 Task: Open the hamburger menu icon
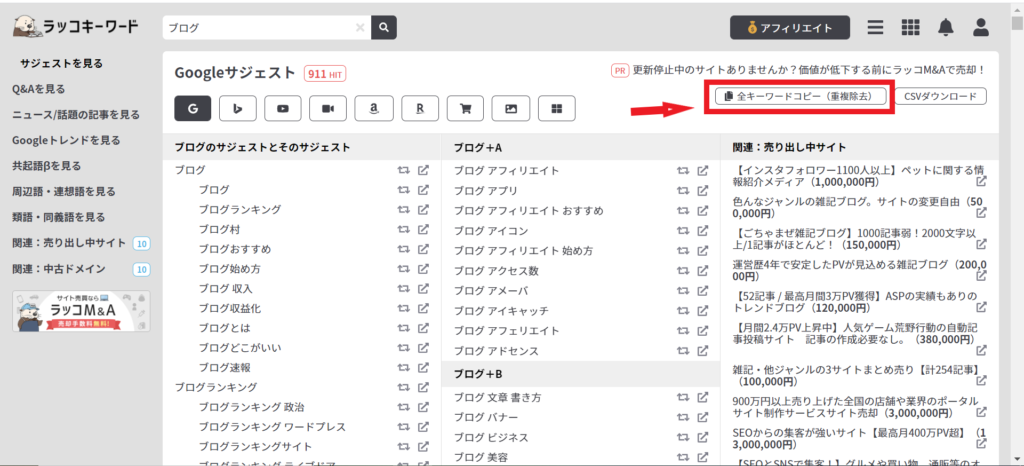click(876, 27)
